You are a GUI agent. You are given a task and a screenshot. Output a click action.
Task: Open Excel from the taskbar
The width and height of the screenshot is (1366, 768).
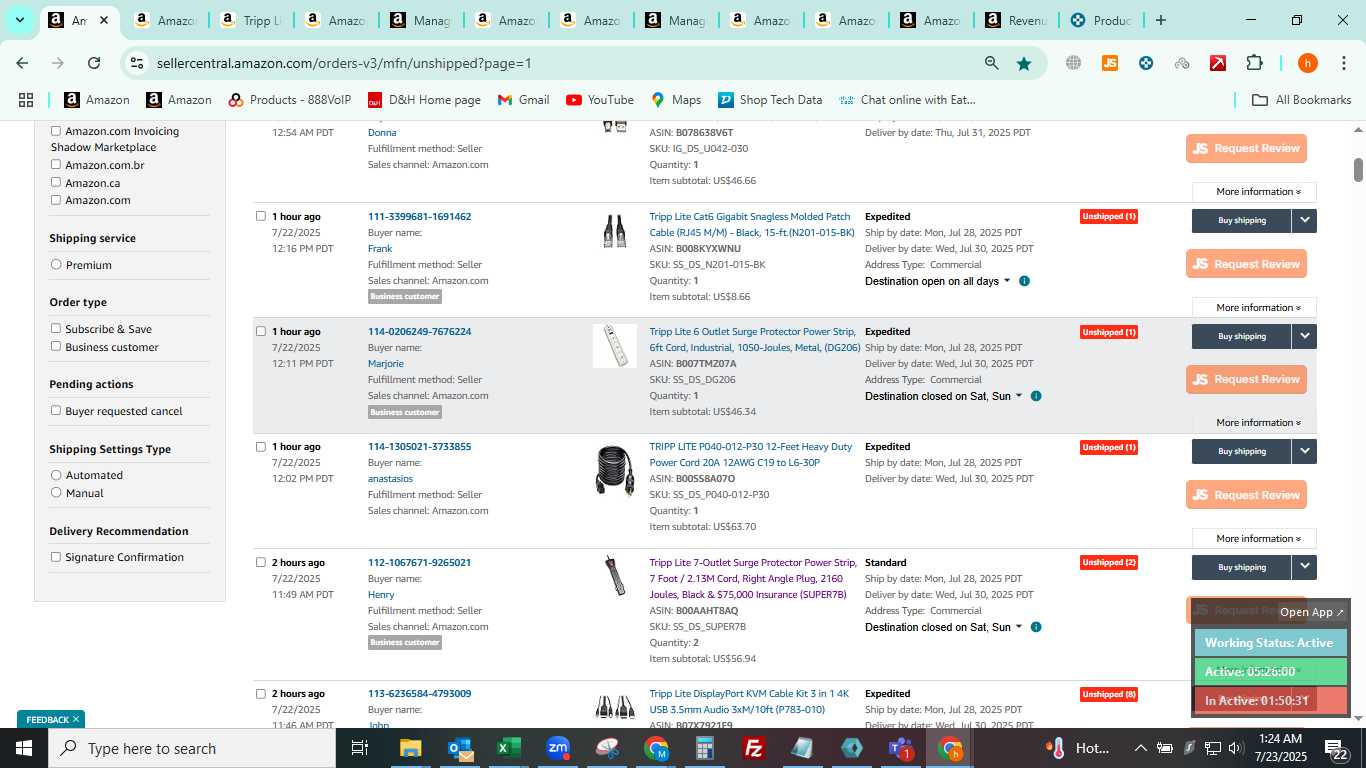tap(509, 748)
